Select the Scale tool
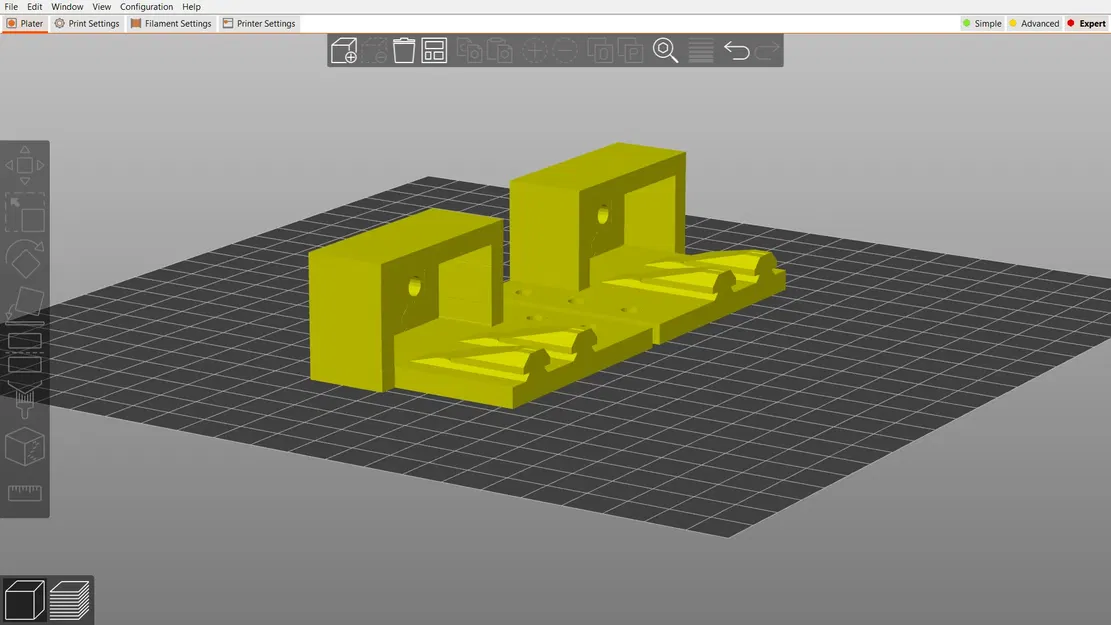This screenshot has width=1111, height=625. tap(25, 210)
